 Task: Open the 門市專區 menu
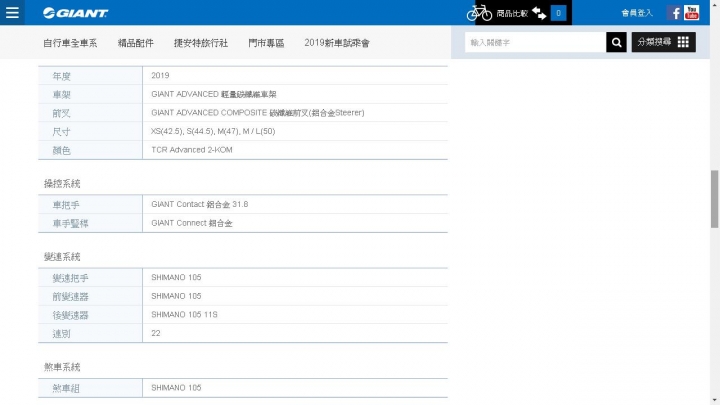tap(266, 43)
